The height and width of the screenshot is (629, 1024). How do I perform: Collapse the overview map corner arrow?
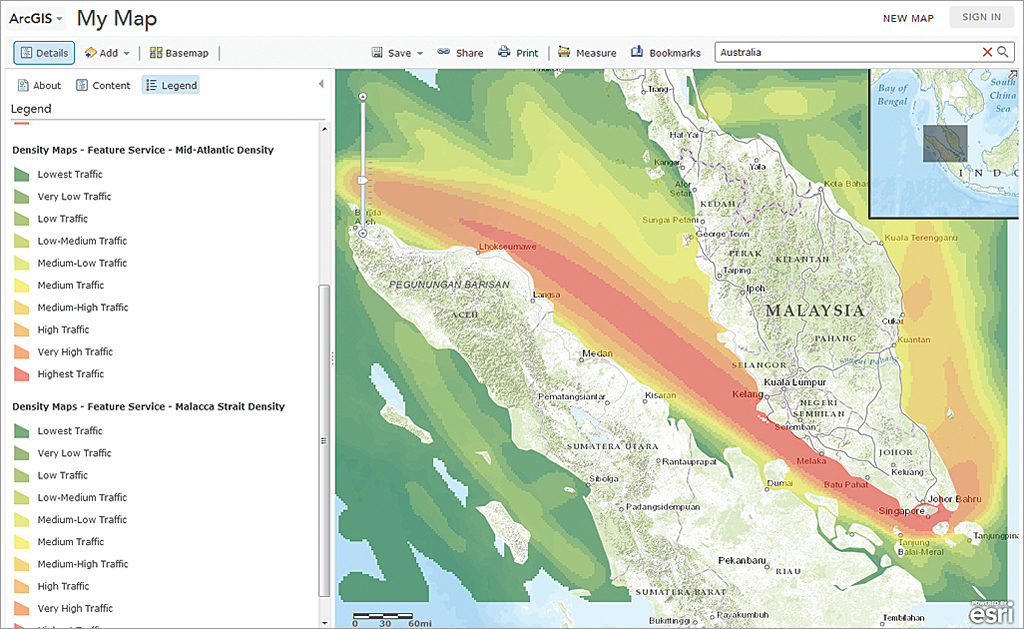(1012, 74)
